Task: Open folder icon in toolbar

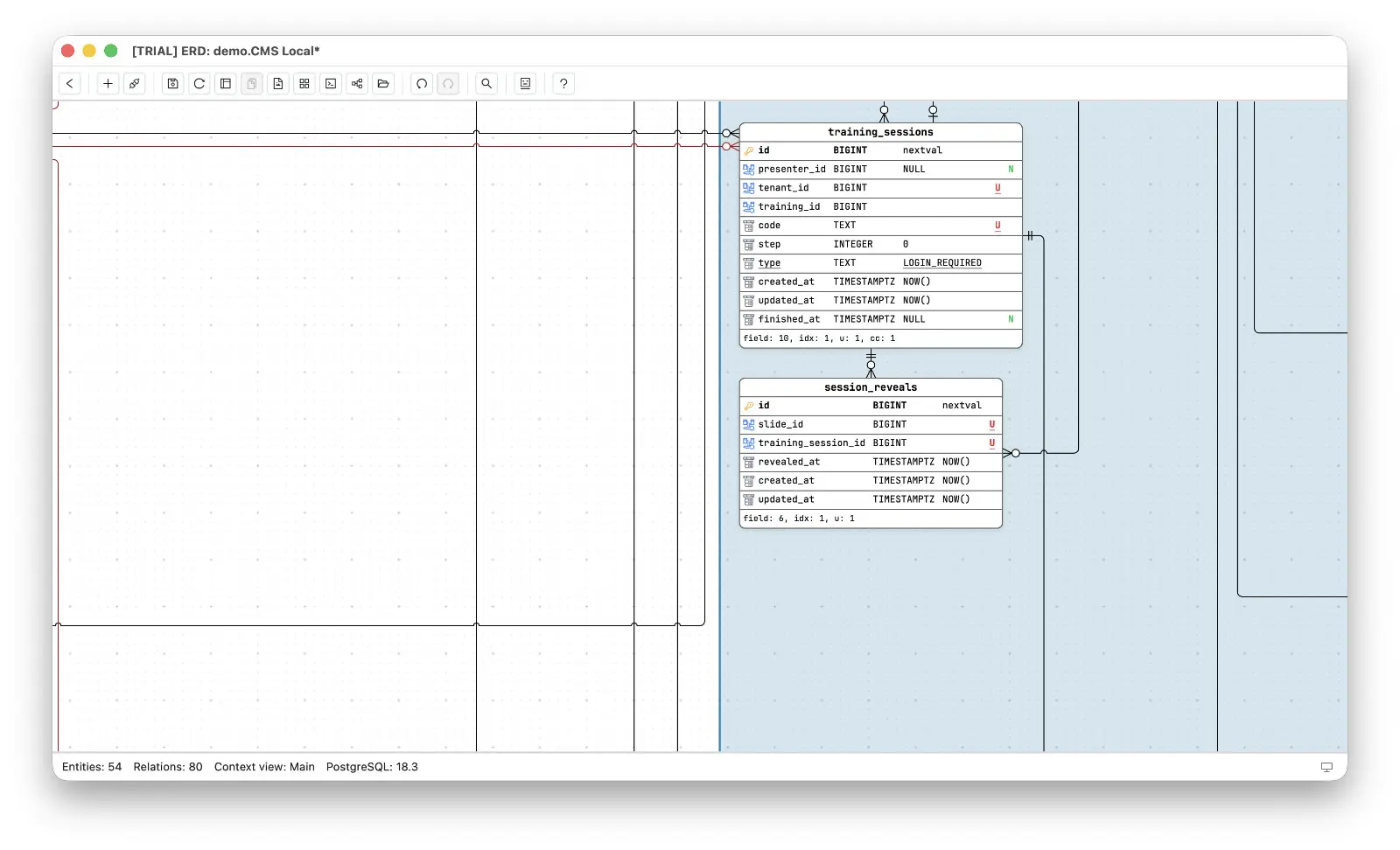Action: [383, 84]
